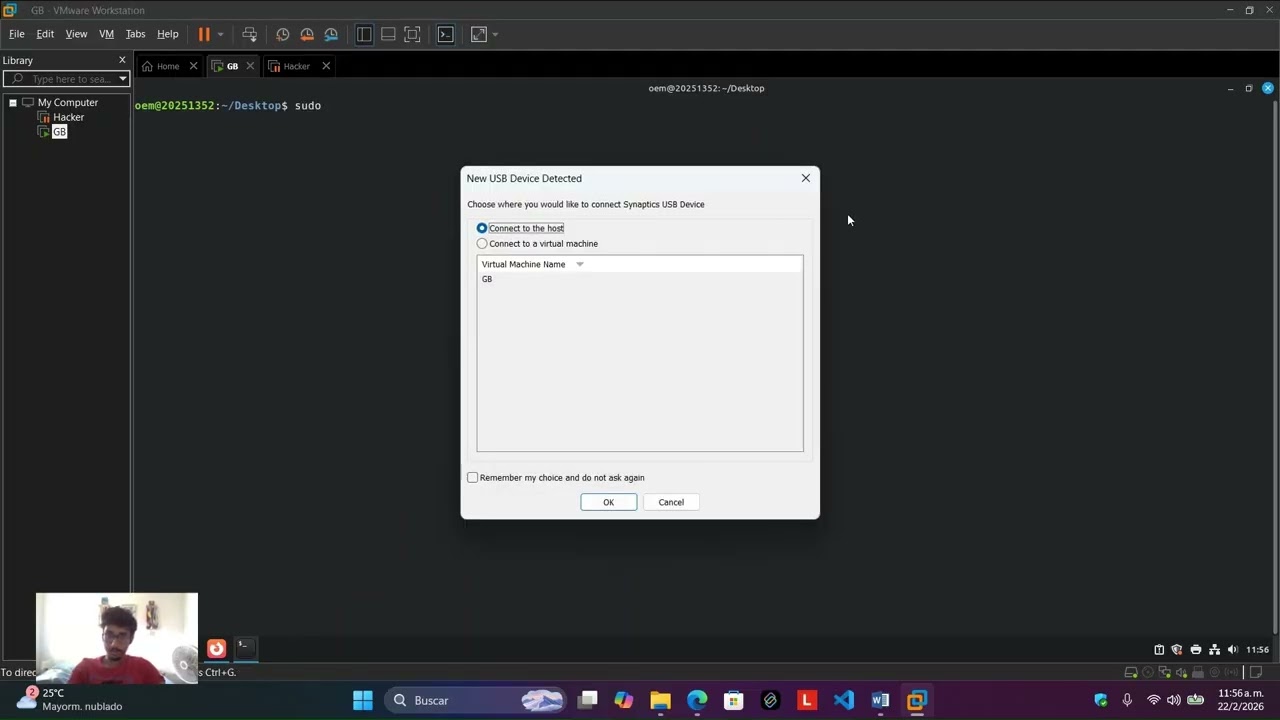Open the power options dropdown beside pause
Viewport: 1280px width, 720px height.
(x=221, y=34)
